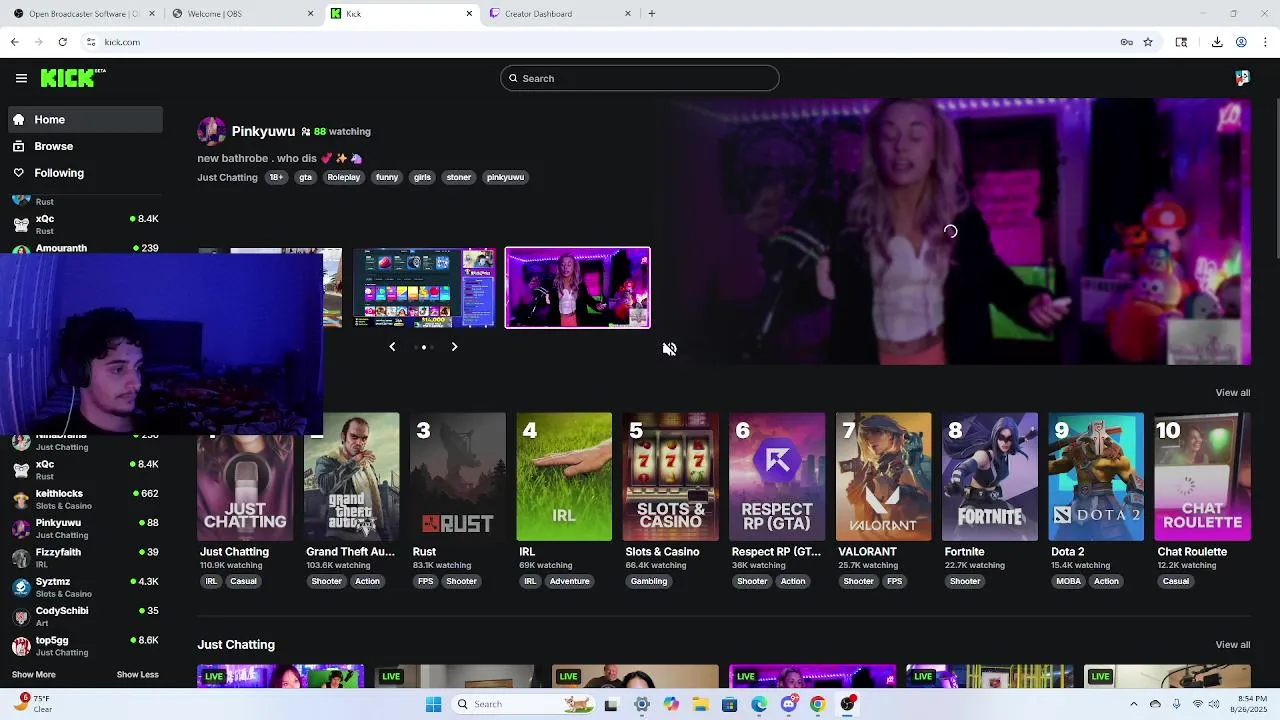Open the Kick hamburger menu
This screenshot has width=1280, height=720.
pyautogui.click(x=21, y=78)
